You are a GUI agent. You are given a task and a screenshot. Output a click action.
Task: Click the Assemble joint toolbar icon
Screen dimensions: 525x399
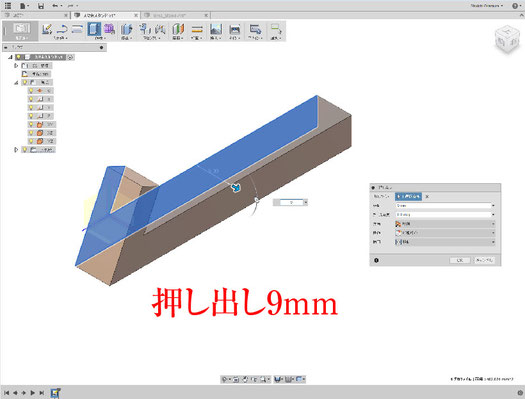tap(145, 29)
